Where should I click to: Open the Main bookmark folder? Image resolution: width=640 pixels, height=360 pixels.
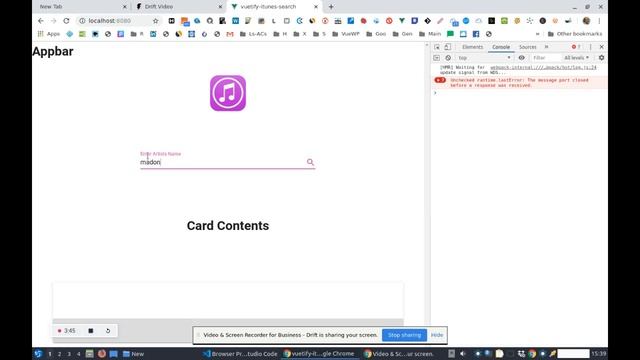click(x=430, y=34)
